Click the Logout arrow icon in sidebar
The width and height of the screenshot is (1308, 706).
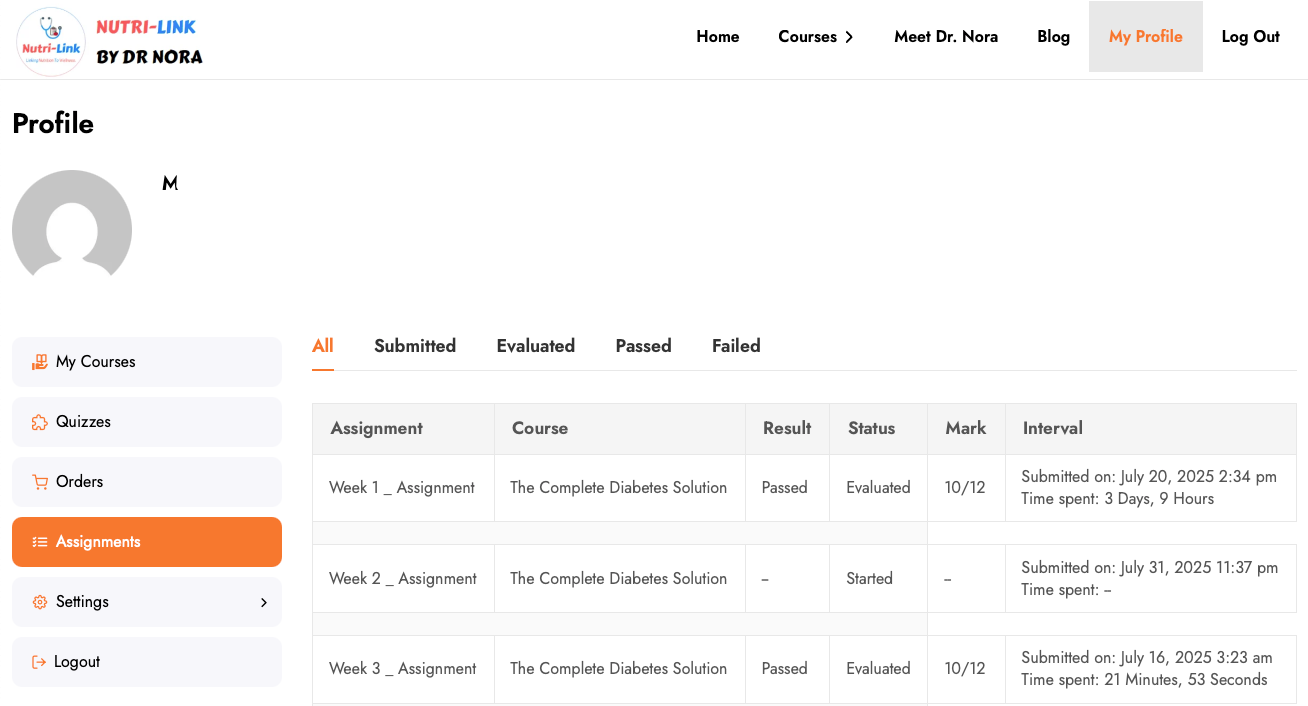click(39, 662)
